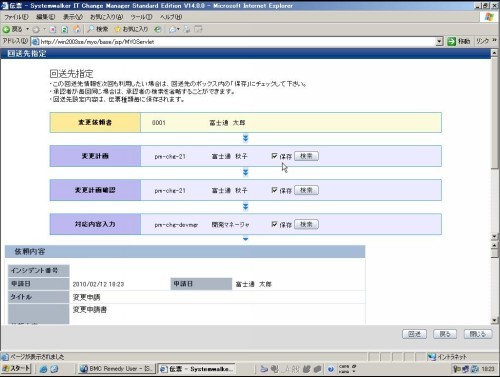Click the first system tray icon
This screenshot has width=500, height=377.
tap(456, 369)
